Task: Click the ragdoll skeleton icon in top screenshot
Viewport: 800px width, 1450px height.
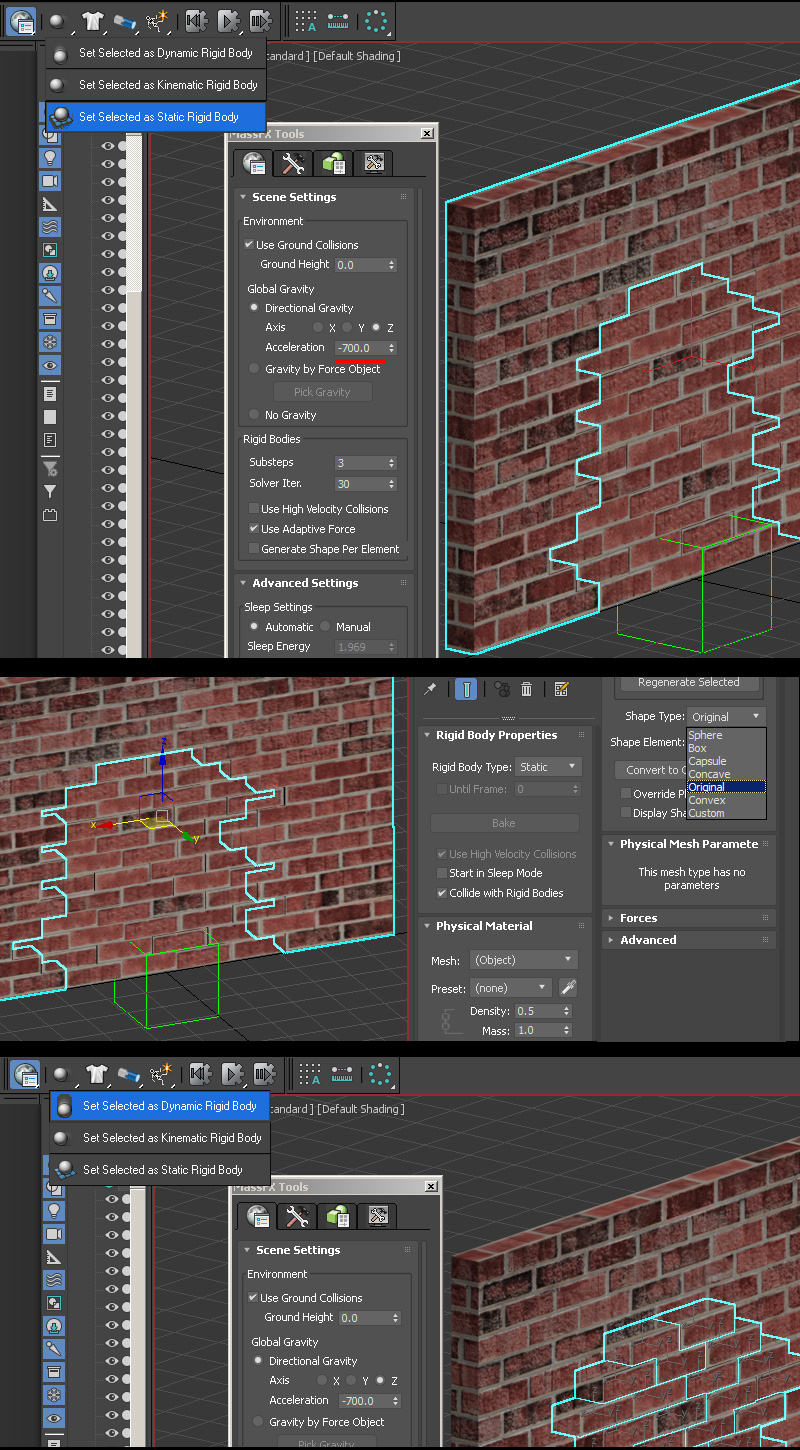Action: point(157,20)
